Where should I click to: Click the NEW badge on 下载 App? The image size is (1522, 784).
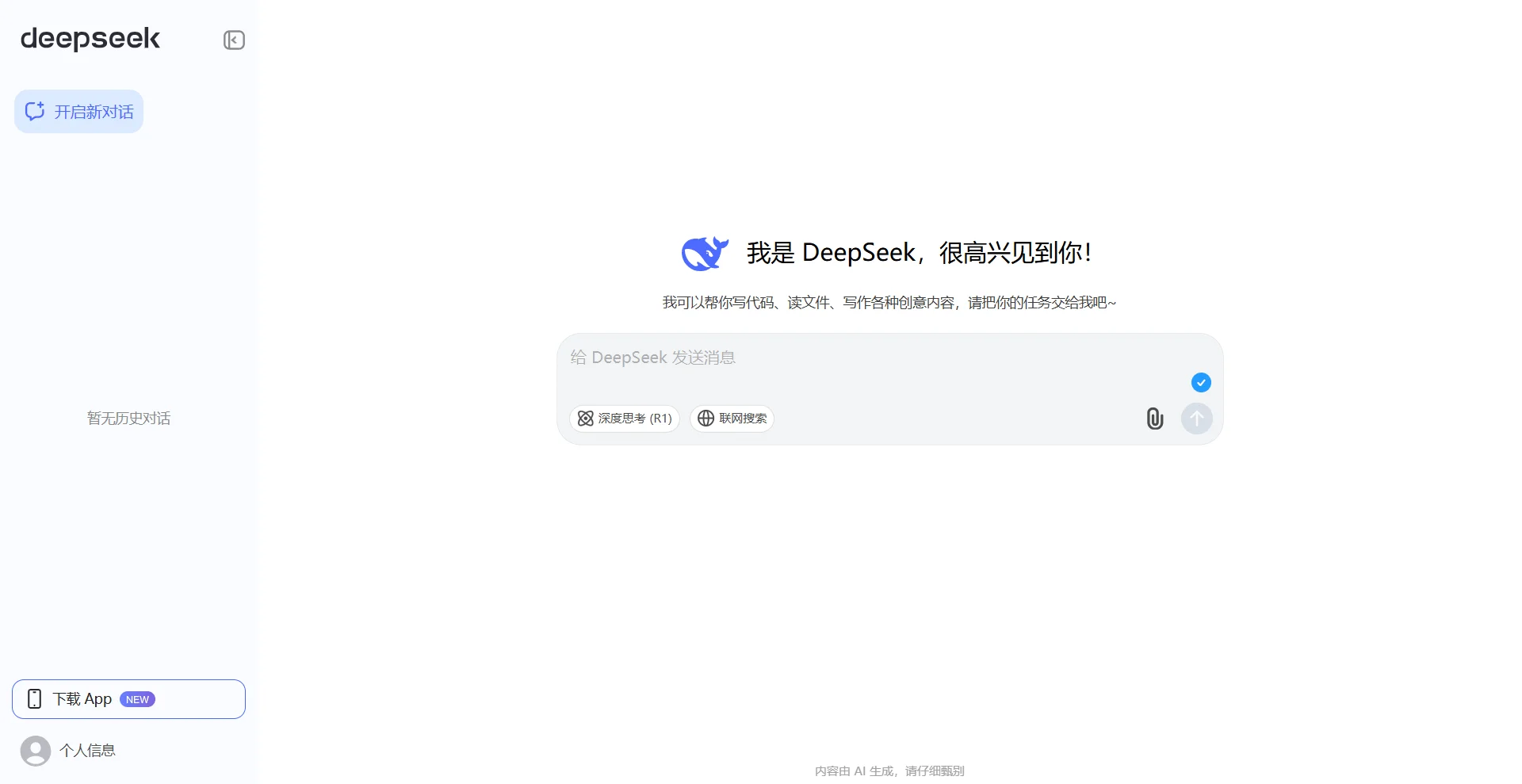pos(138,699)
